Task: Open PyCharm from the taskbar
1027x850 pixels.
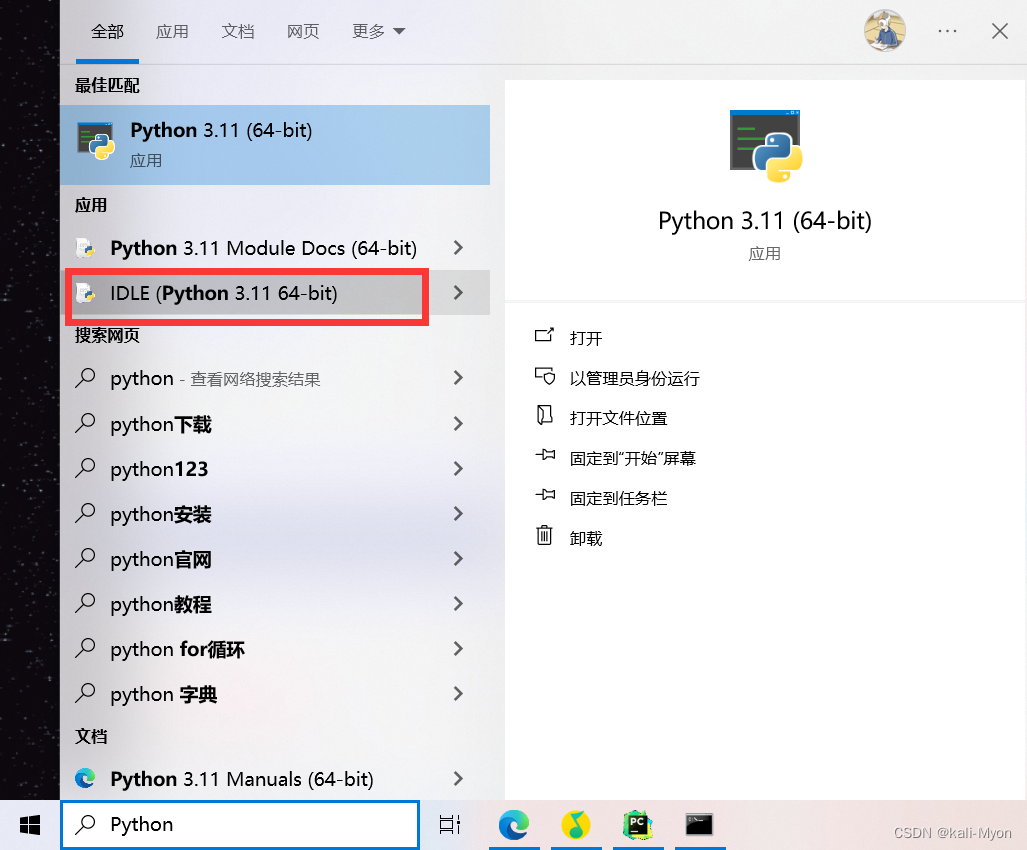Action: [x=637, y=824]
